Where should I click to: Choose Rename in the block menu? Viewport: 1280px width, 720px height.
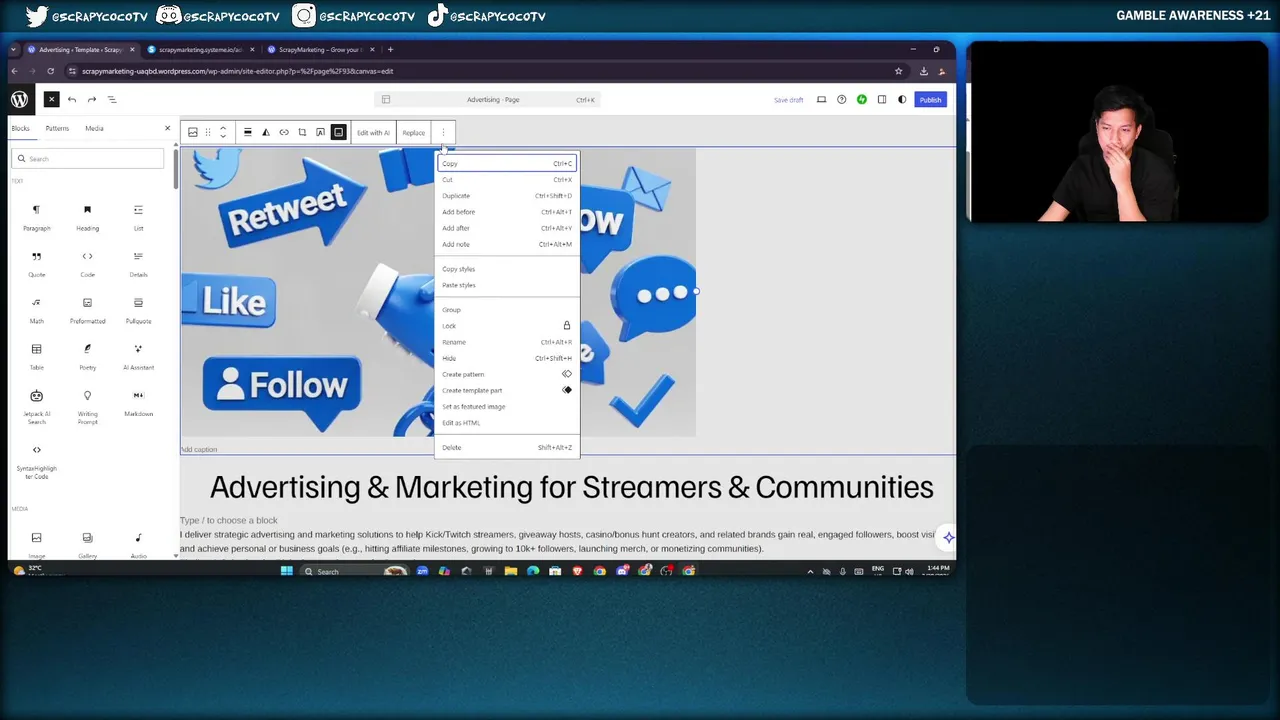click(x=507, y=342)
